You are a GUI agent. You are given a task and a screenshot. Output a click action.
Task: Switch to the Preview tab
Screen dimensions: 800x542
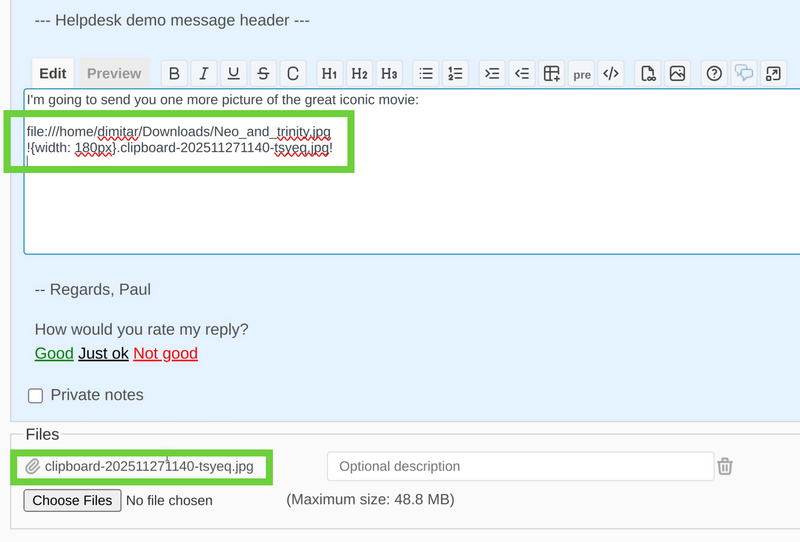pos(114,73)
